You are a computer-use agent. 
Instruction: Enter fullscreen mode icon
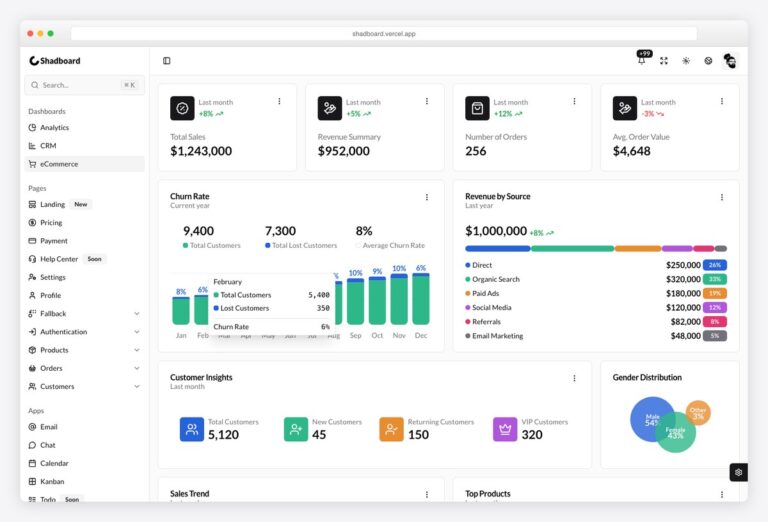664,61
